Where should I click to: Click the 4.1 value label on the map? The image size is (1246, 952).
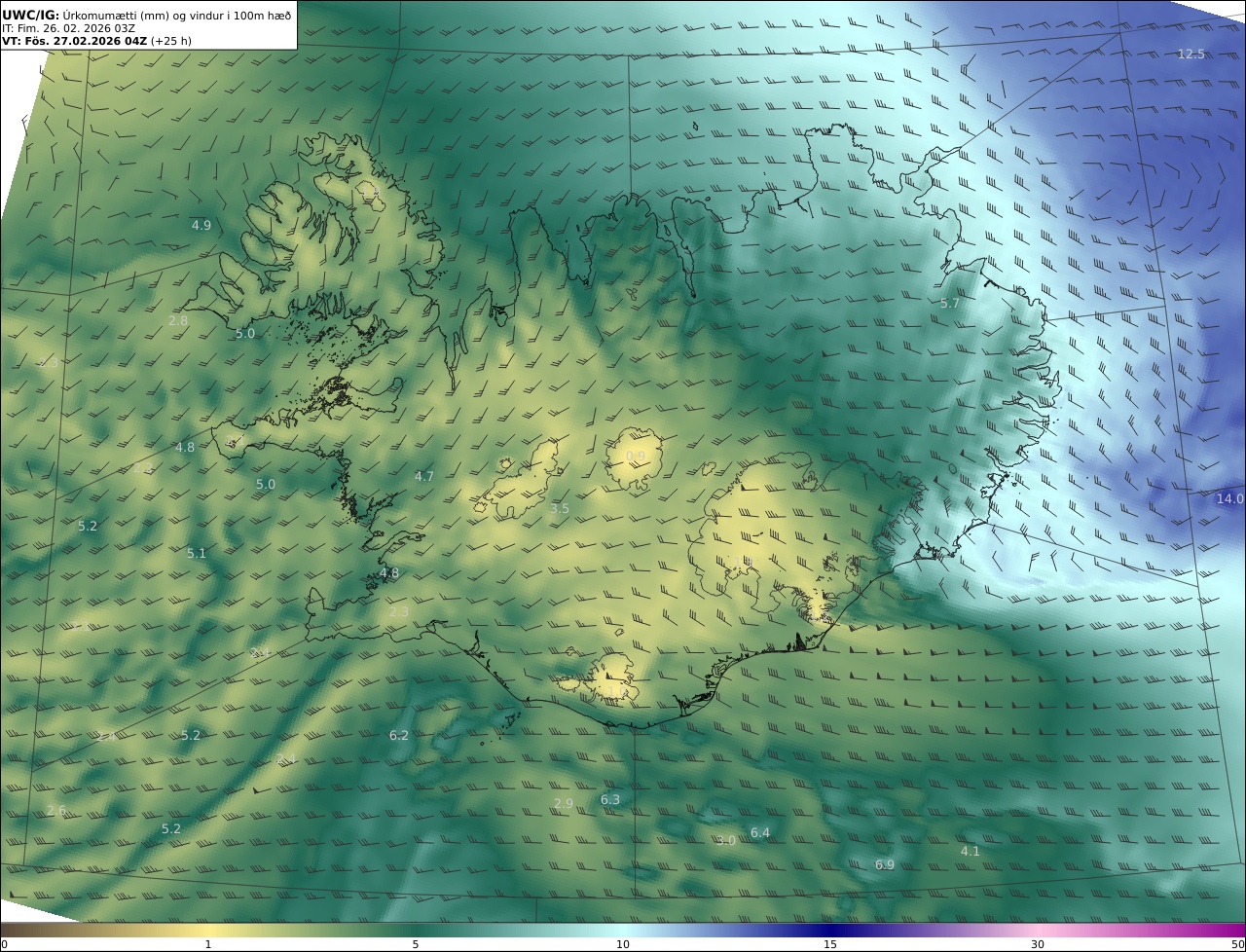[971, 851]
